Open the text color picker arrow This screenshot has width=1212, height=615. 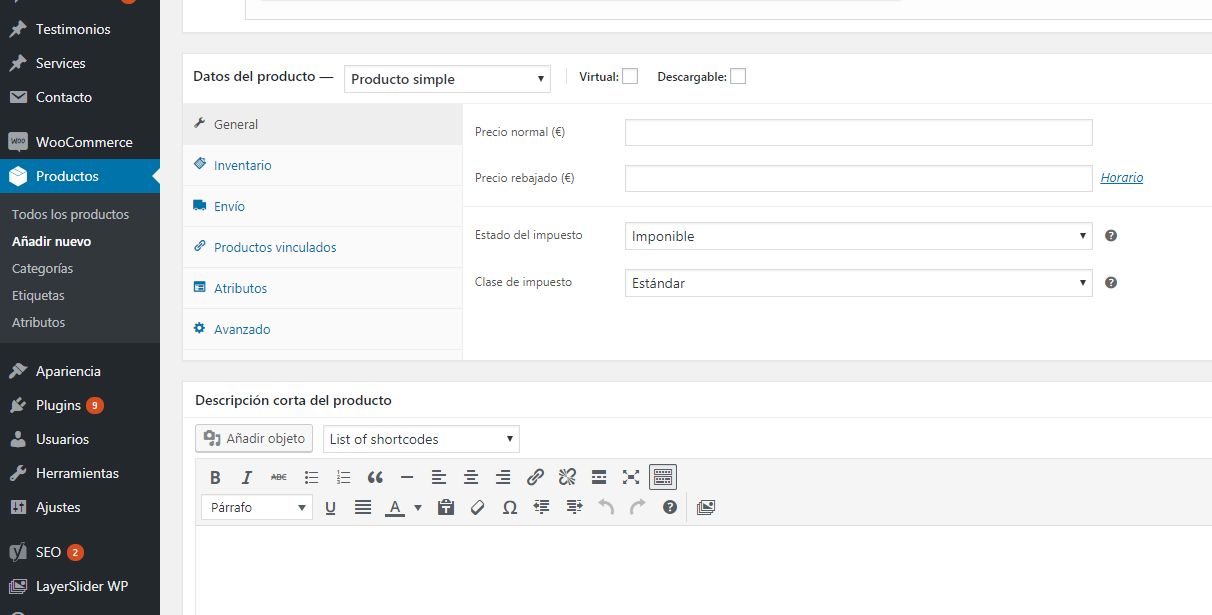coord(418,507)
